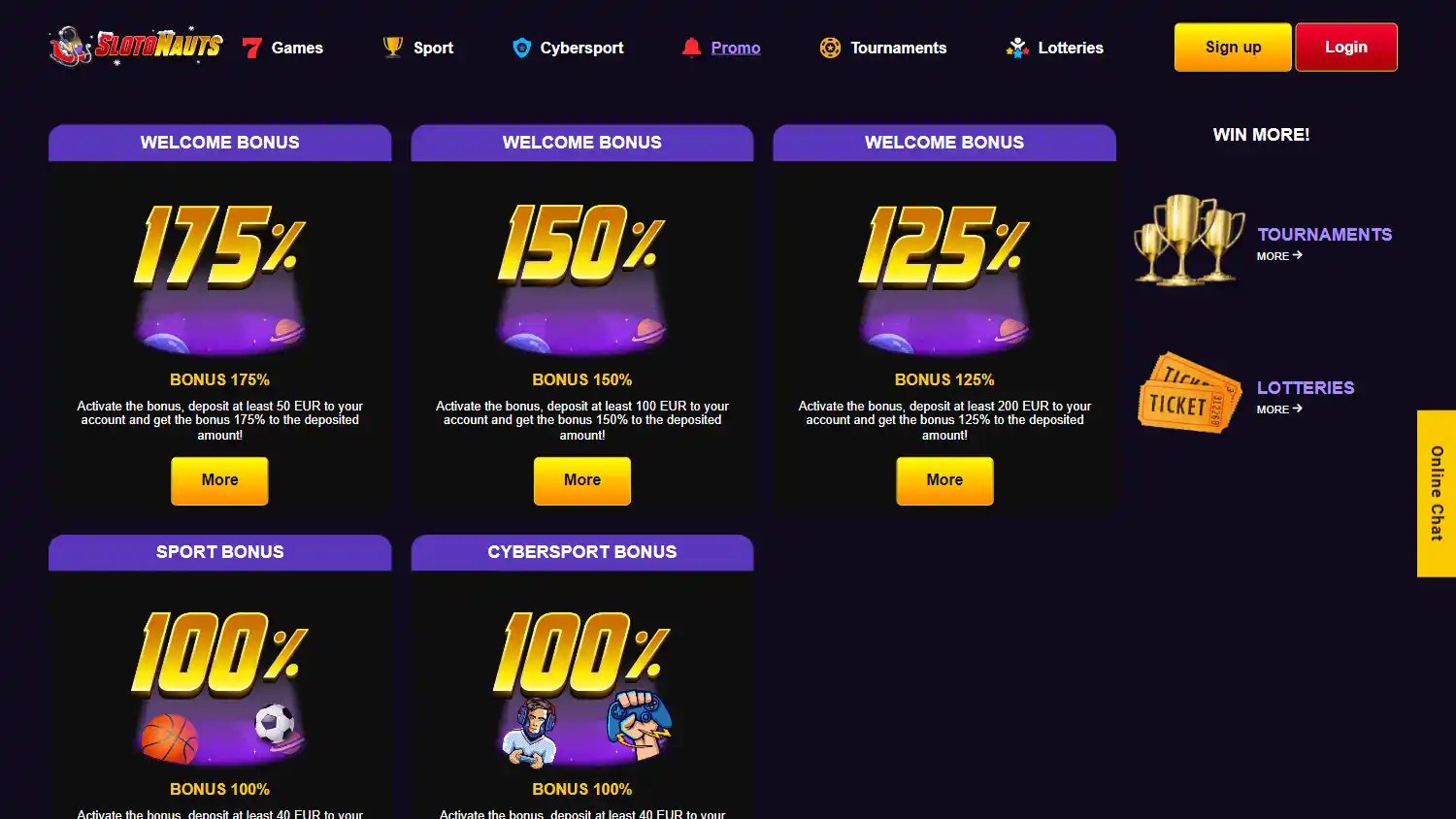Click the SlotoNauts astronaut logo
The height and width of the screenshot is (819, 1456).
point(136,46)
